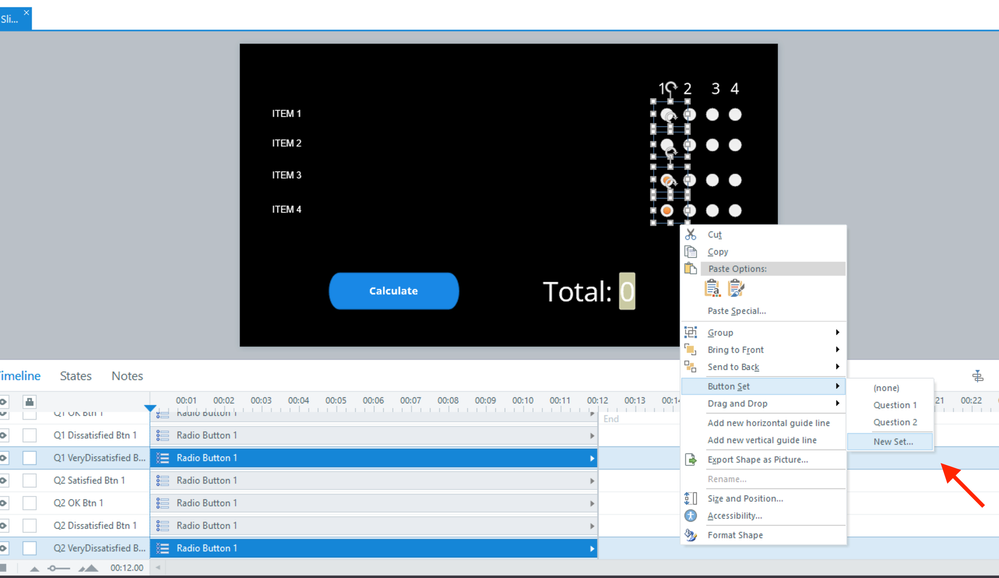Click the blue Accessibility icon
999x578 pixels.
(691, 516)
